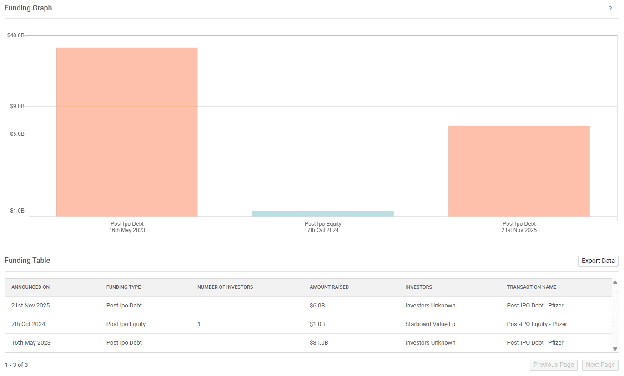Viewport: 624px width, 376px height.
Task: Select the blue Post Ipo Equity bar
Action: point(323,214)
